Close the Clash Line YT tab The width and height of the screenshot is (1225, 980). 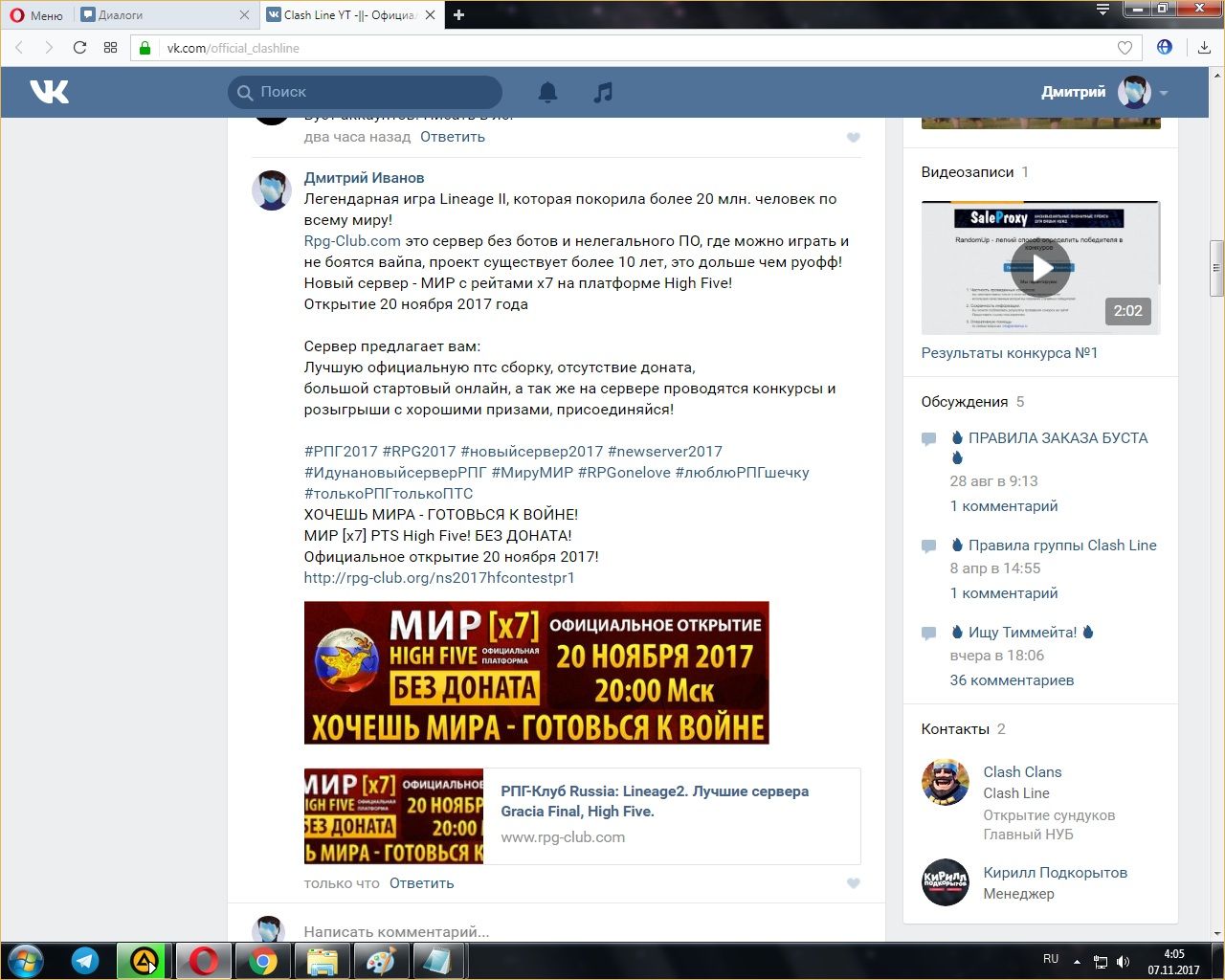point(430,14)
